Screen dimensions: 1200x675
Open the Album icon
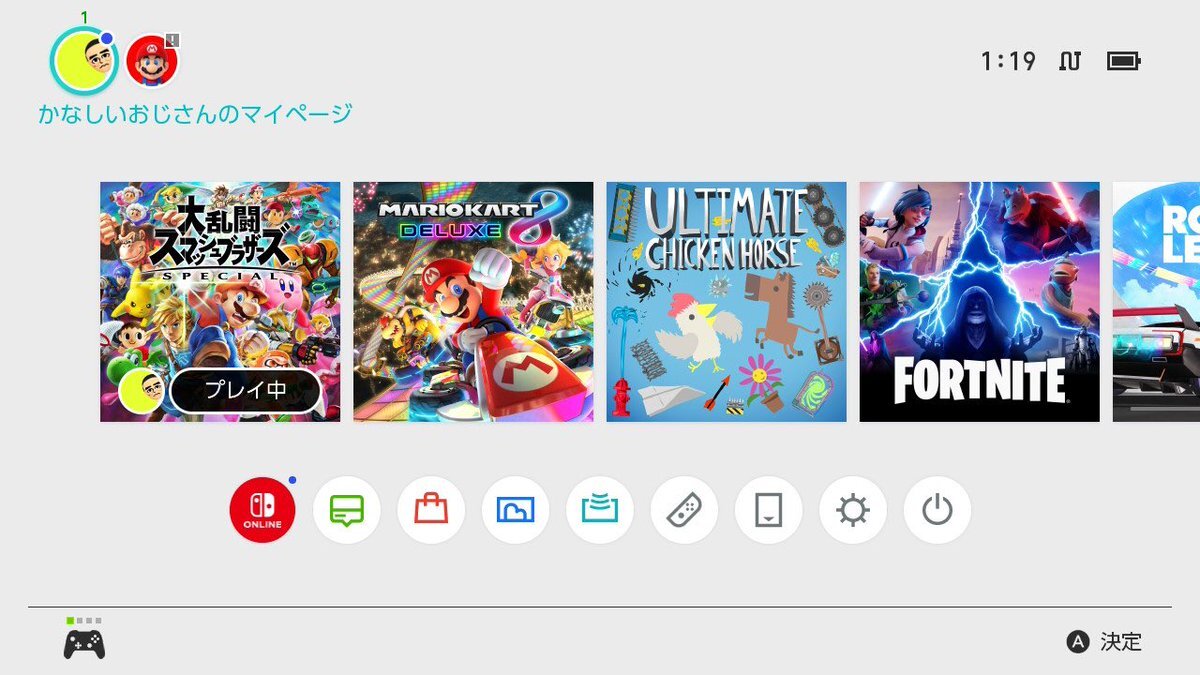(x=515, y=510)
